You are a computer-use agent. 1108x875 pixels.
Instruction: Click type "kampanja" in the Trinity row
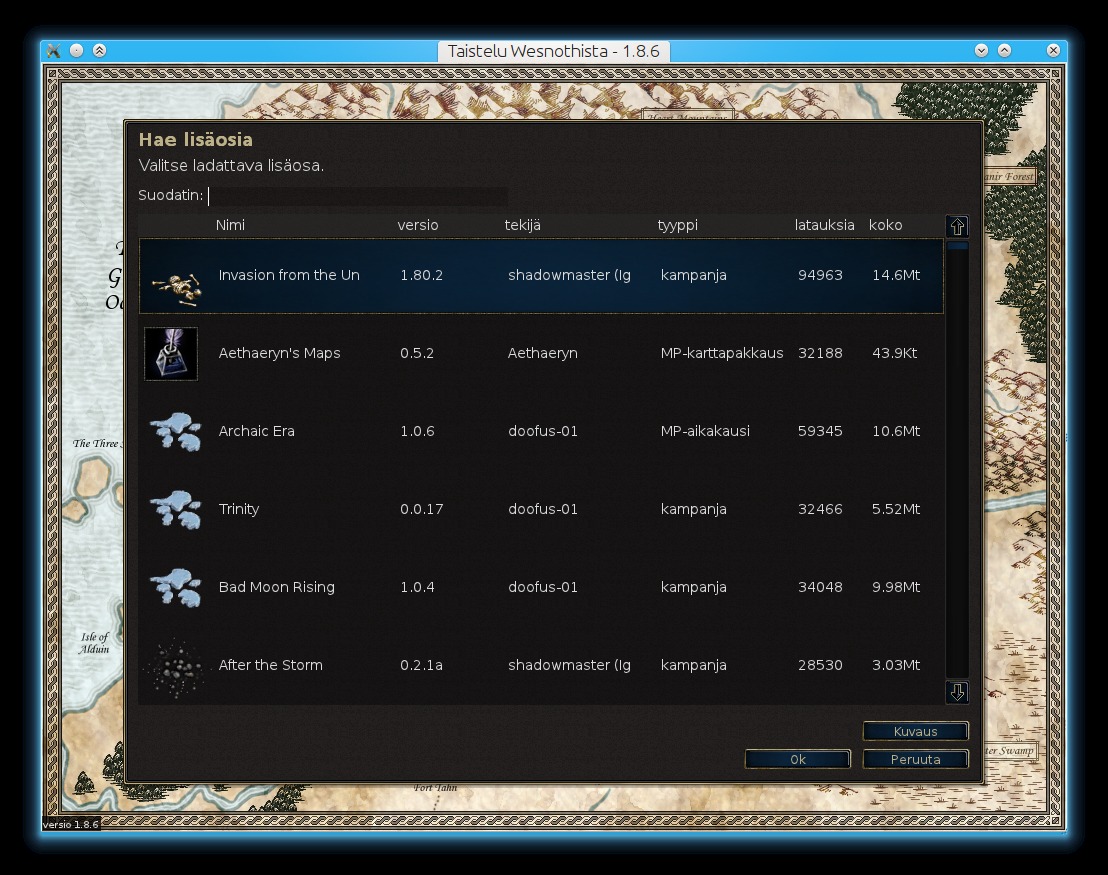693,509
